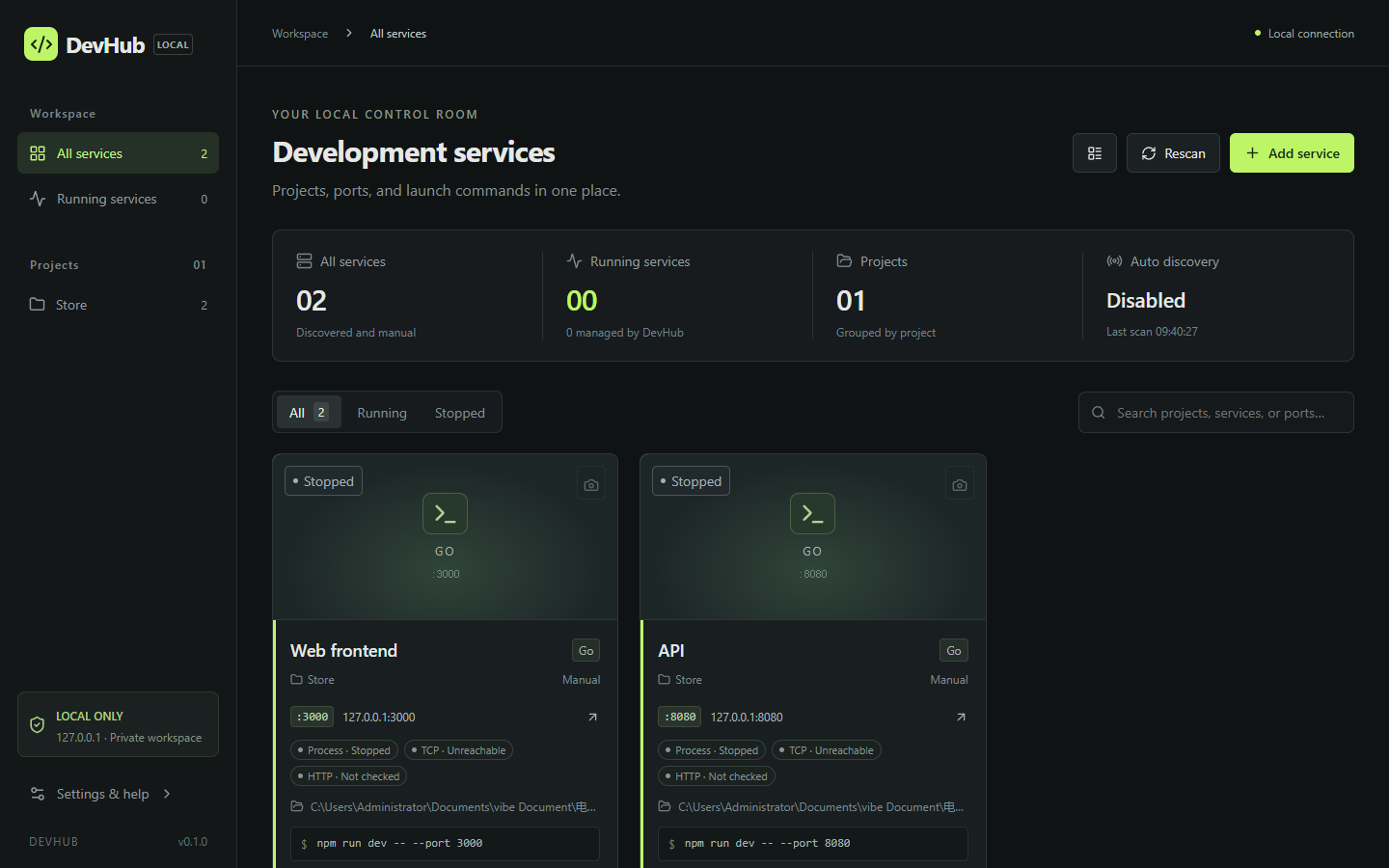Screen dimensions: 1389x868
Task: Open 127.0.0.1:3000 external link arrow
Action: coord(592,717)
